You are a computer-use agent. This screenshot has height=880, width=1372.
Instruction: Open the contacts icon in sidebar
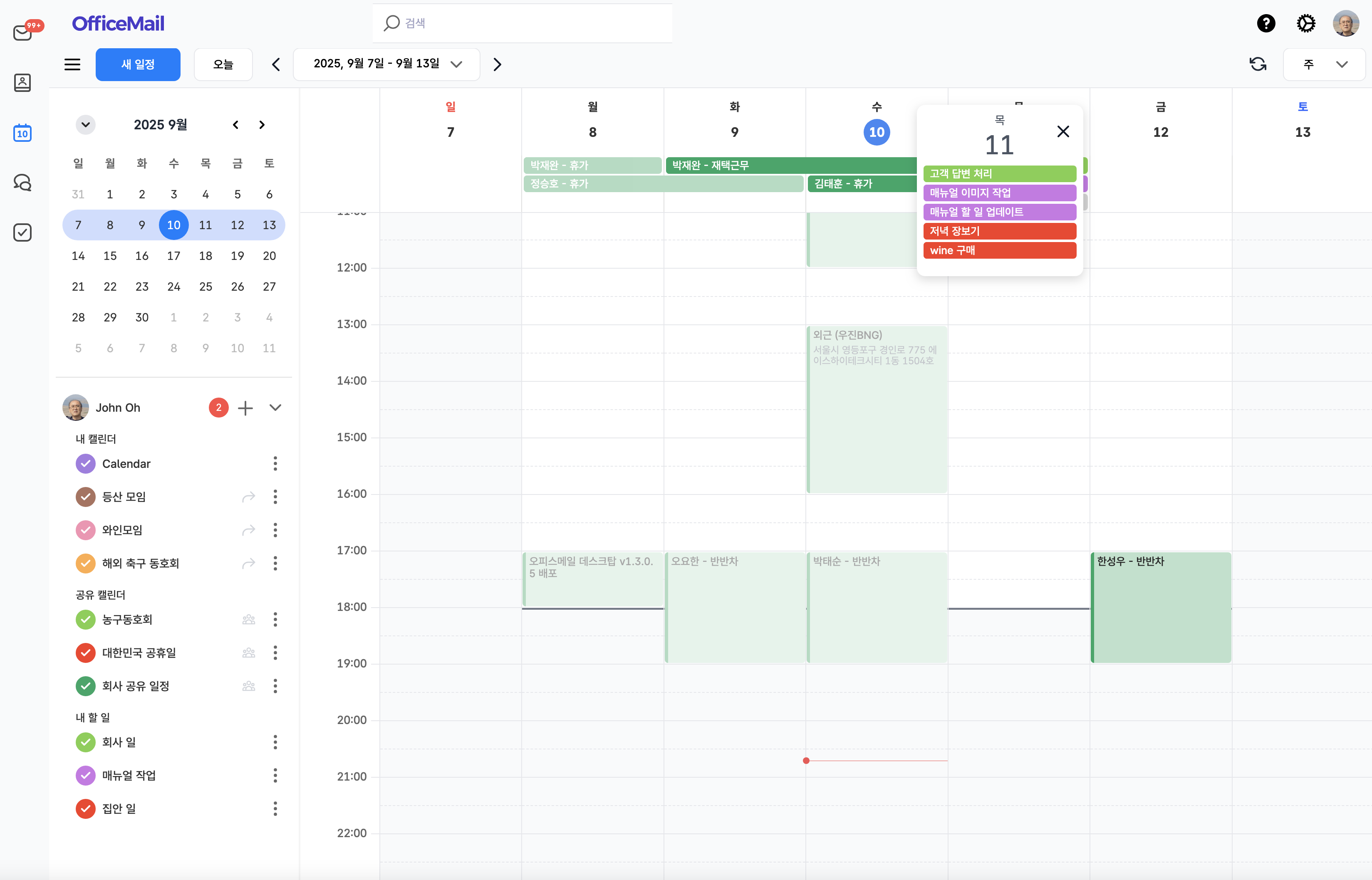22,83
